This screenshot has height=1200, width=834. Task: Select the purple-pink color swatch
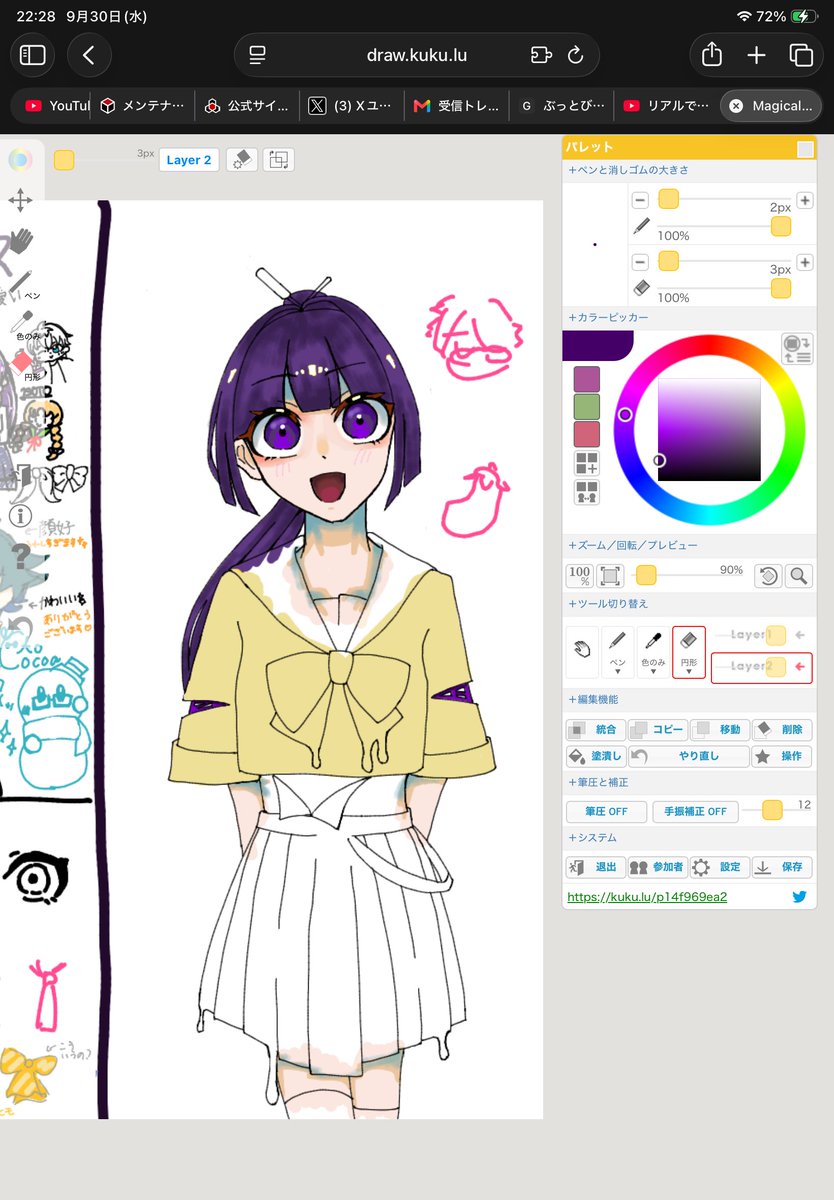(586, 379)
